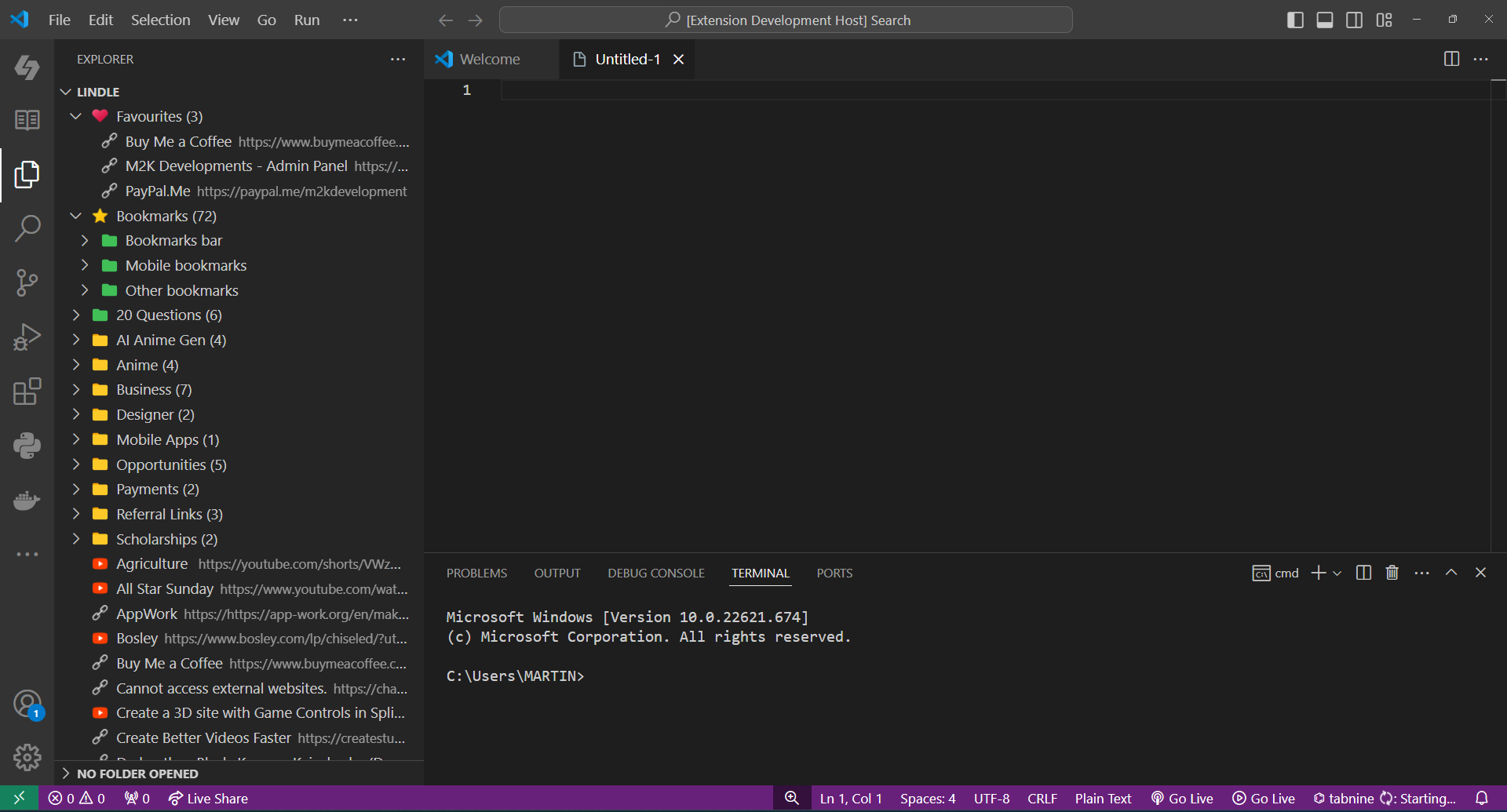Toggle primary side bar visibility
This screenshot has height=812, width=1507.
[x=1295, y=20]
